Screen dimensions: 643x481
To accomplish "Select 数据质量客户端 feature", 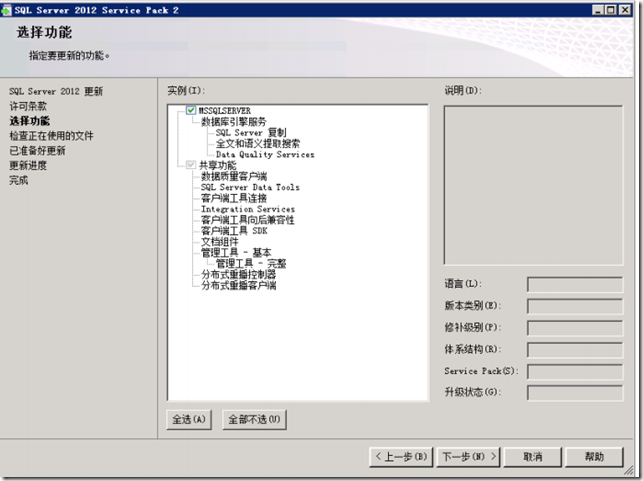I will pyautogui.click(x=234, y=176).
